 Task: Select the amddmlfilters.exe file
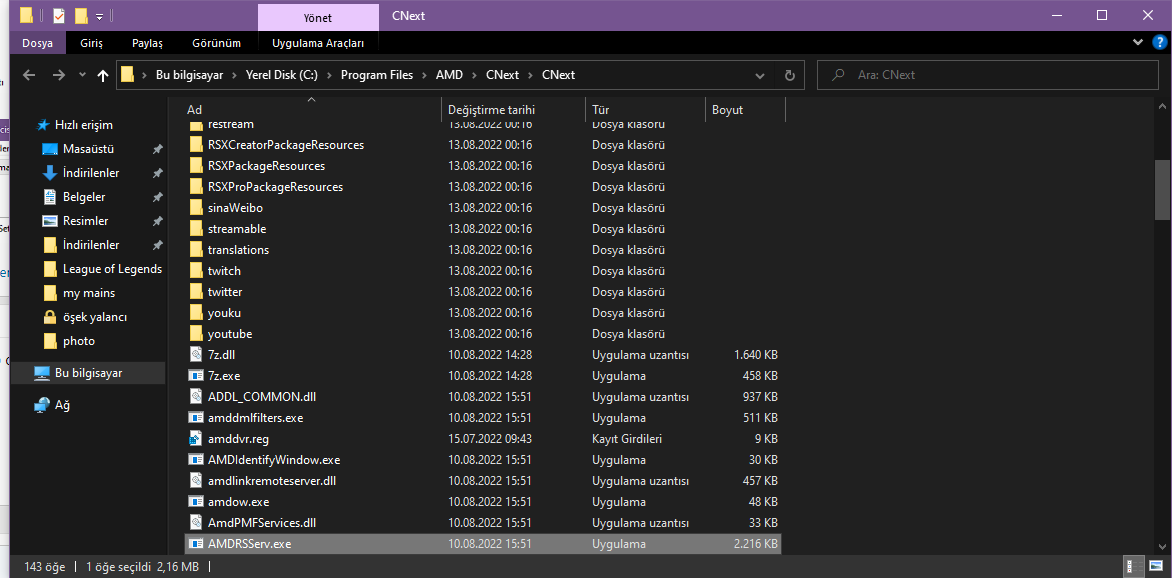[x=482, y=417]
